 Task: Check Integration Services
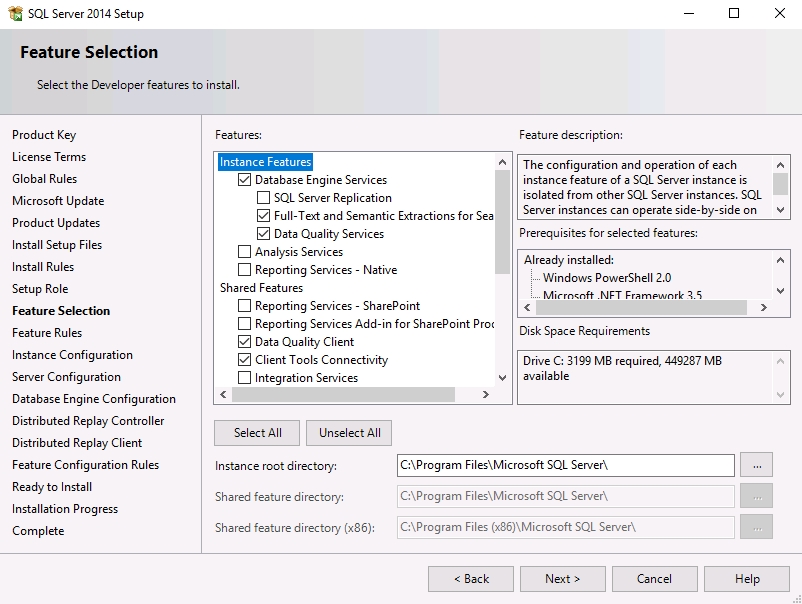[244, 377]
